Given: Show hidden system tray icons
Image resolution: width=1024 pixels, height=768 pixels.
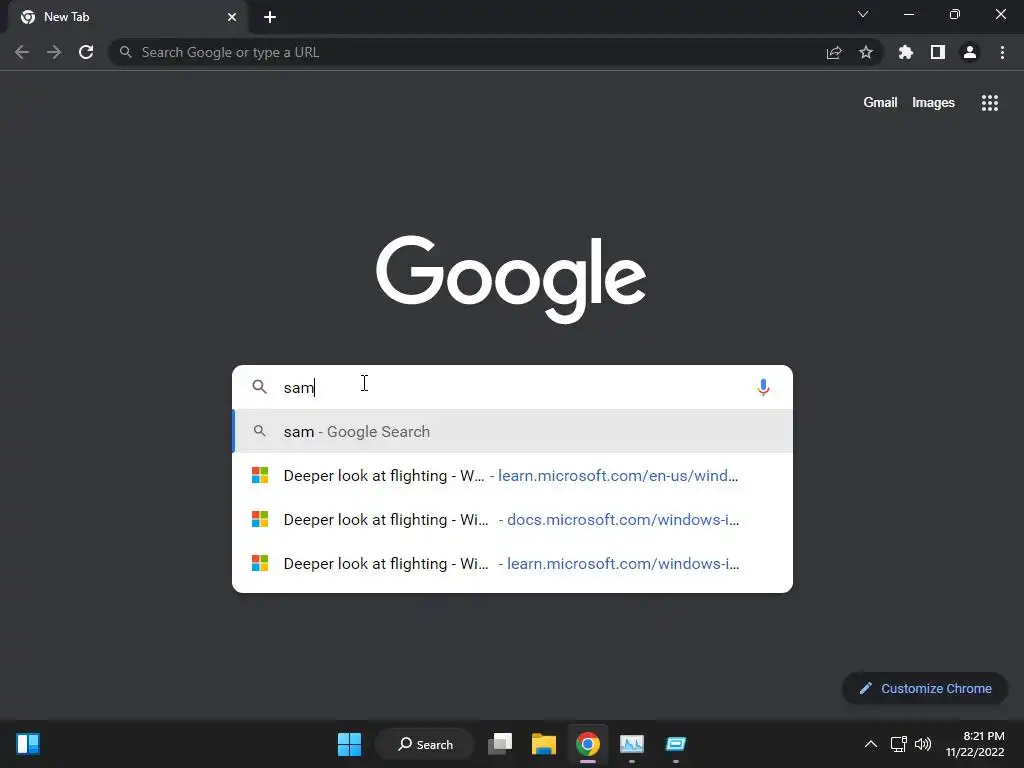Looking at the screenshot, I should [871, 744].
